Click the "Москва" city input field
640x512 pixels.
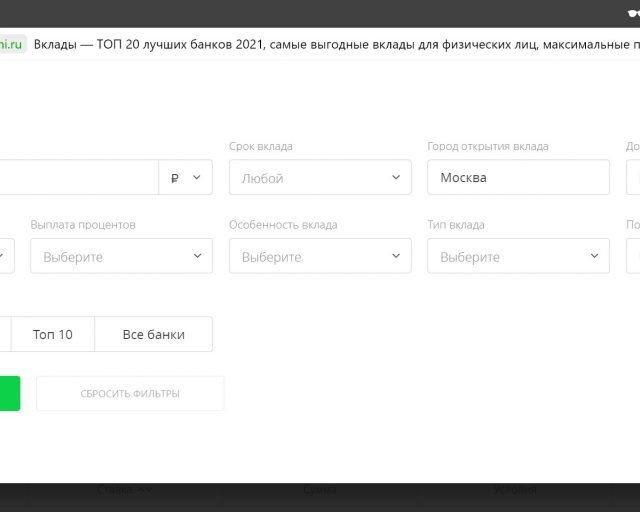coord(518,178)
